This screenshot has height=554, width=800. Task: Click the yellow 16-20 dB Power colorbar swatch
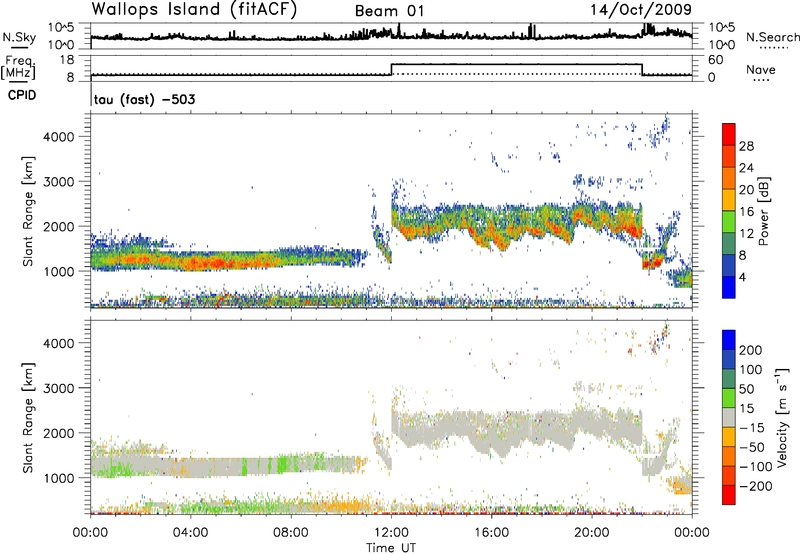[x=729, y=199]
